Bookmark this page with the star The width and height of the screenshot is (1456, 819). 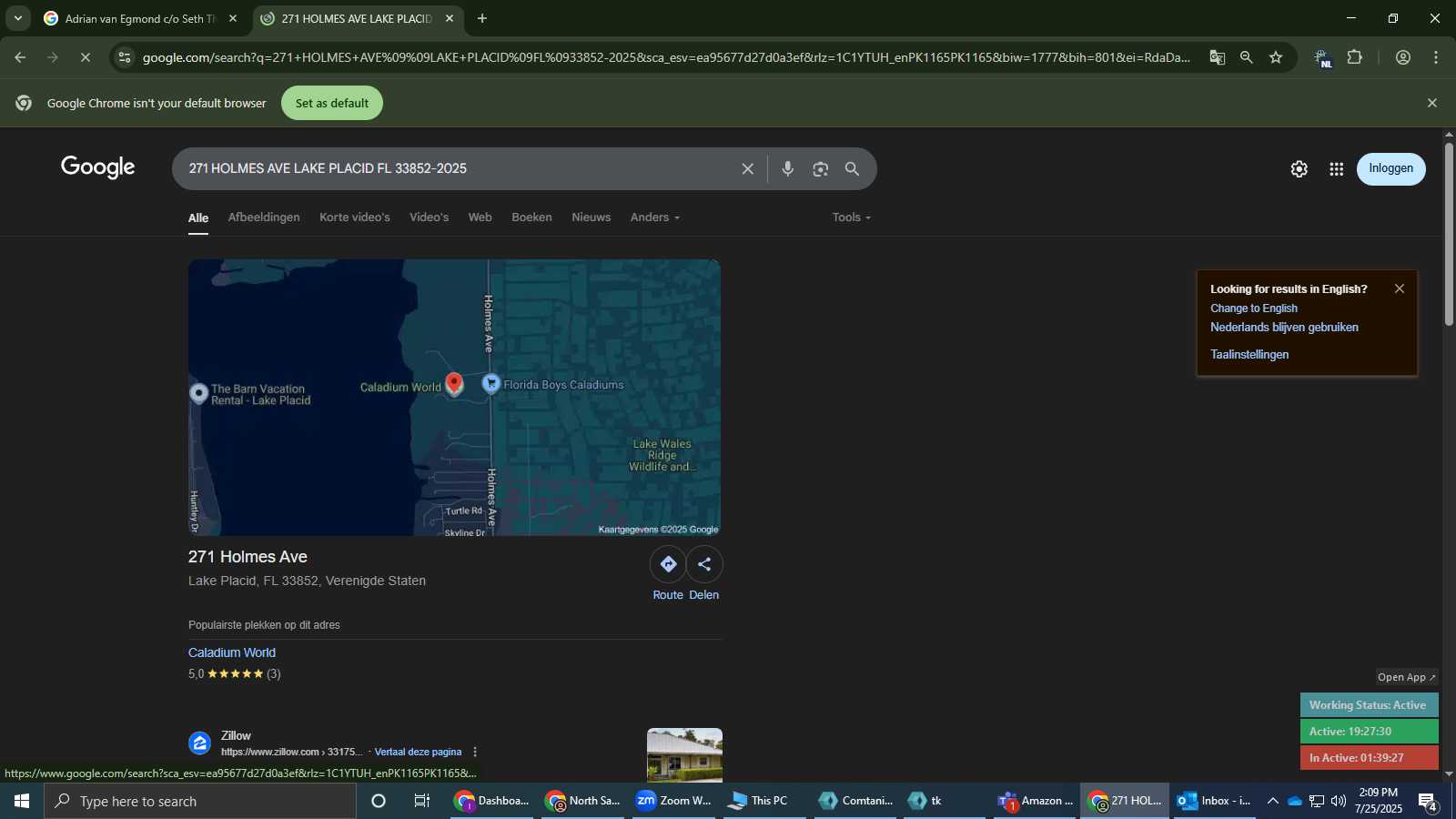(x=1276, y=57)
